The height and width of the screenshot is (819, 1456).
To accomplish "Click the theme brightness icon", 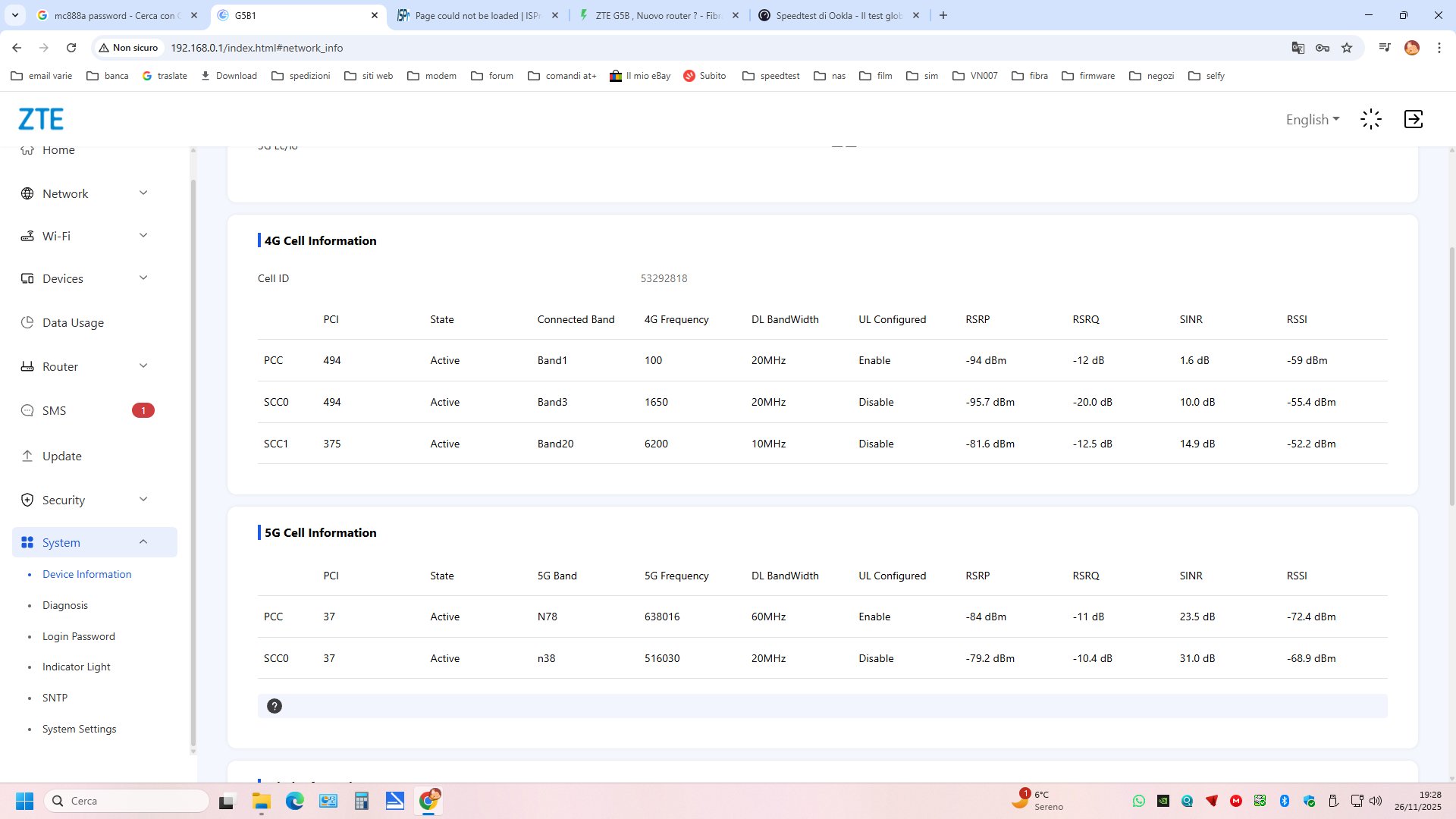I will pyautogui.click(x=1370, y=119).
